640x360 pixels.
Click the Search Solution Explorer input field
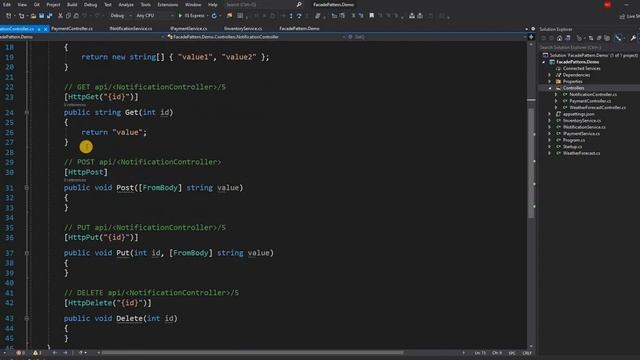(589, 47)
